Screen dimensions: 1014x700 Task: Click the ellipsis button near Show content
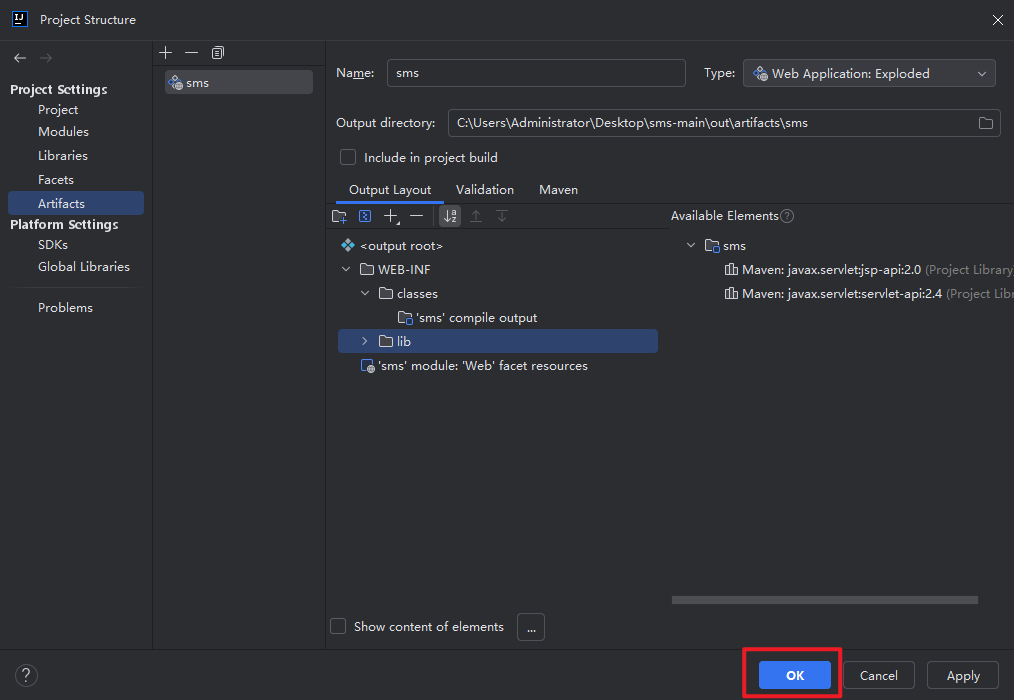[531, 627]
